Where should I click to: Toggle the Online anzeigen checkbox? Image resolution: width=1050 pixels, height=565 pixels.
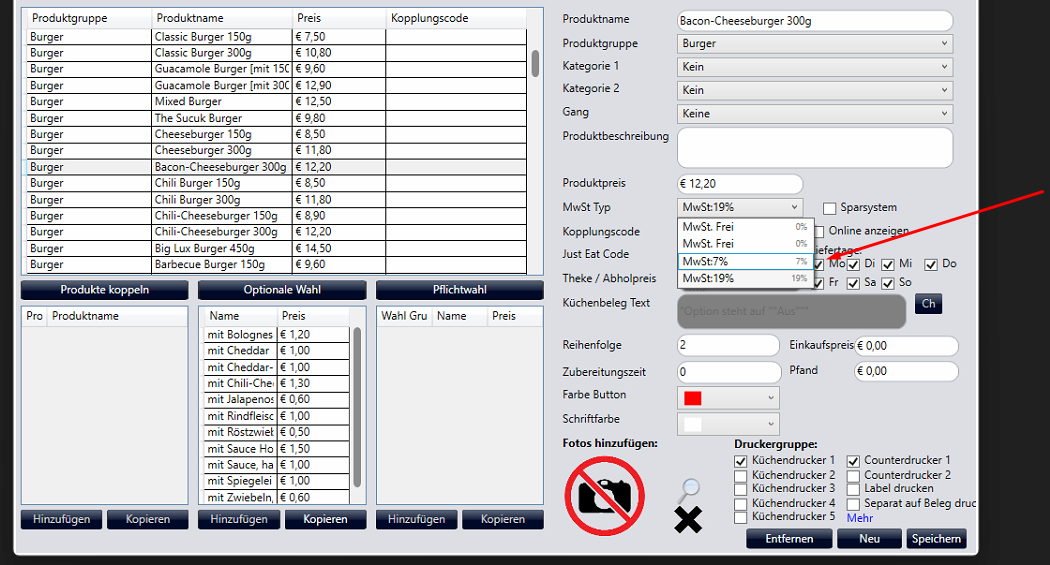coord(818,231)
